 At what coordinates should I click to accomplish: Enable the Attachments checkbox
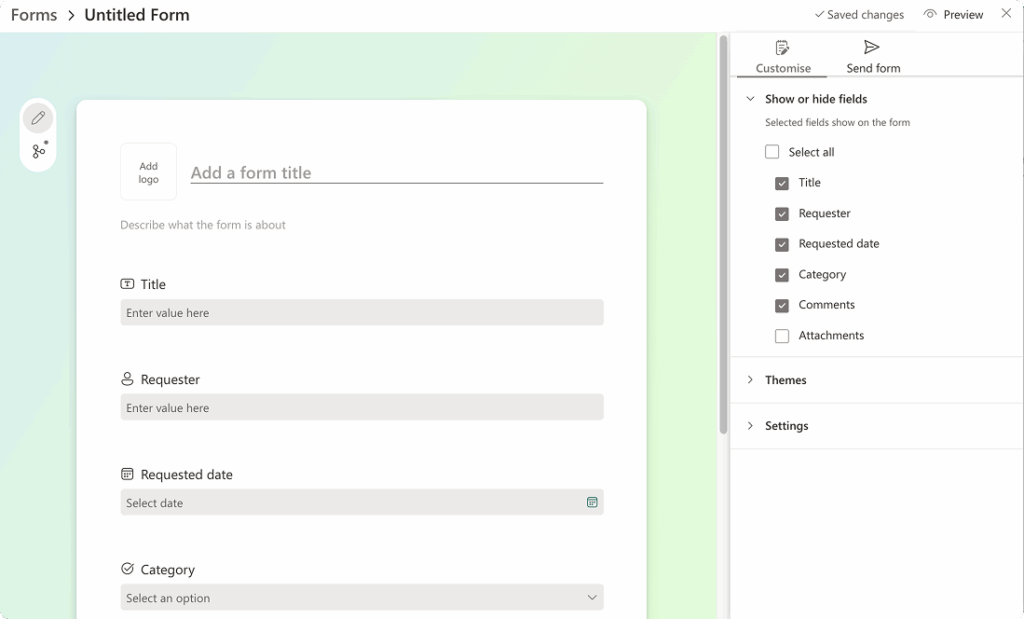(x=781, y=336)
